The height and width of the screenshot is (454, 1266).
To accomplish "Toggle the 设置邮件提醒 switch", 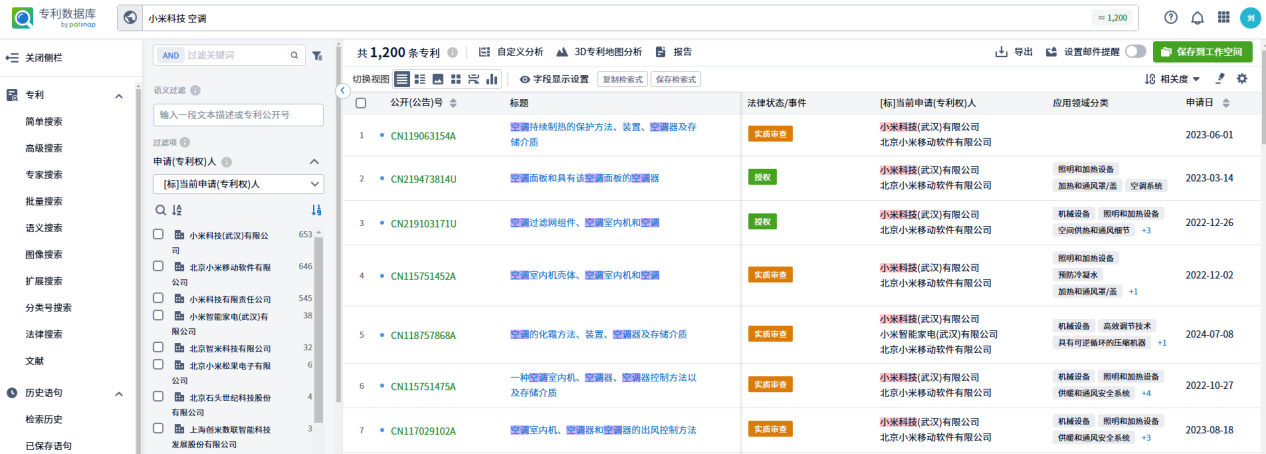I will [x=1135, y=52].
